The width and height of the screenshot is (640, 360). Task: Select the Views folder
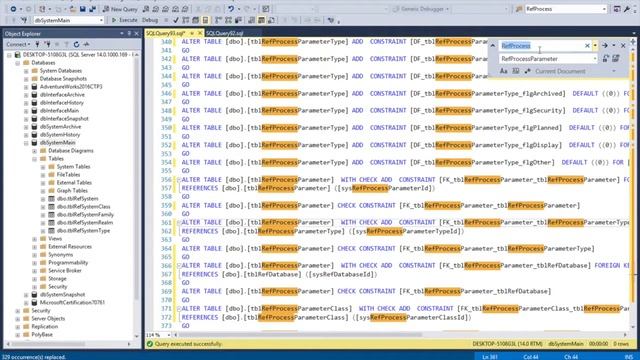(x=55, y=239)
